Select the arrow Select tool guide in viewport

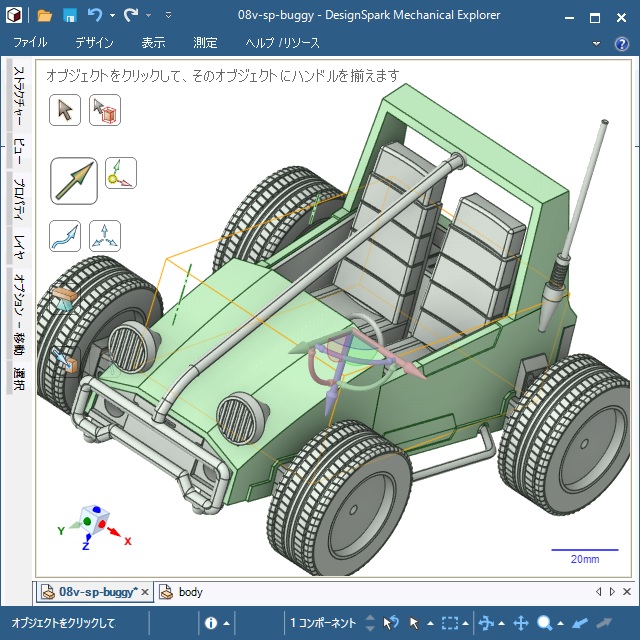(65, 110)
